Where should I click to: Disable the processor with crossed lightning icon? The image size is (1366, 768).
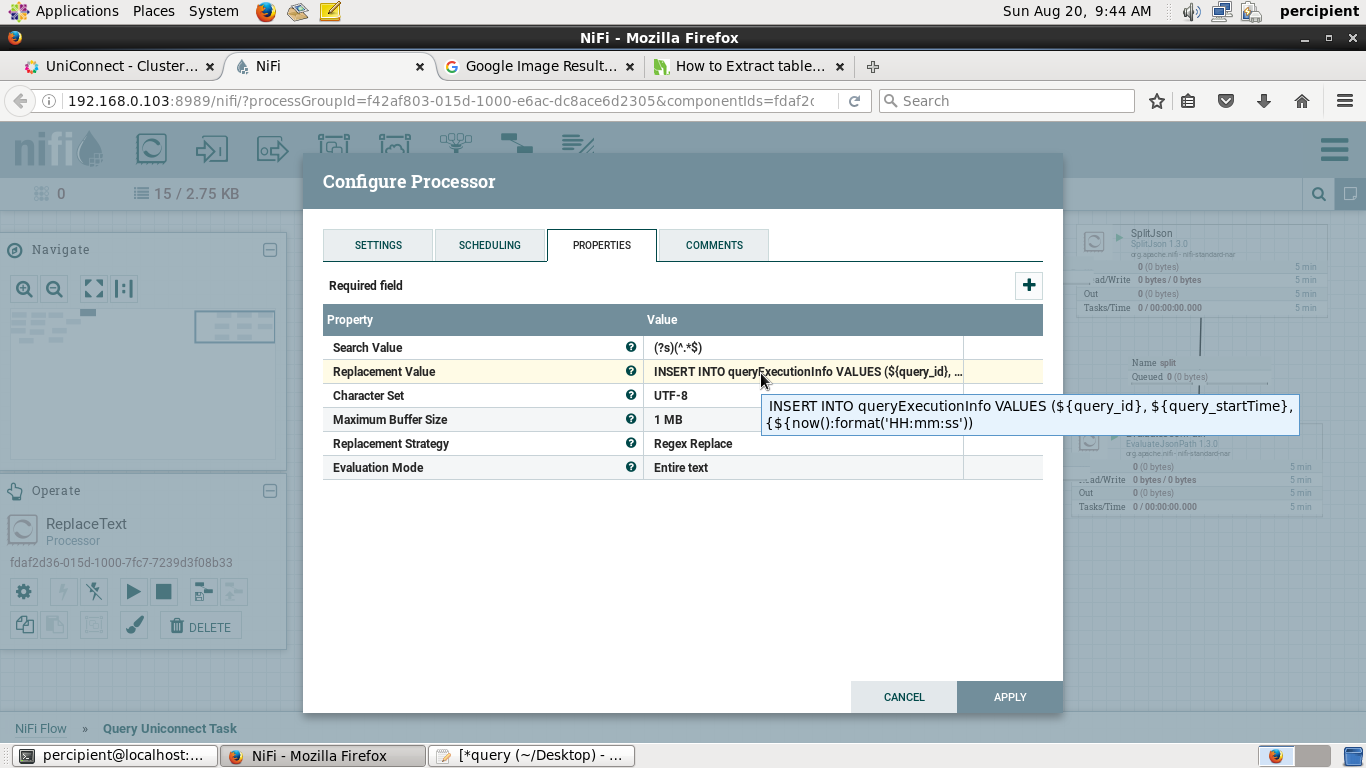93,591
